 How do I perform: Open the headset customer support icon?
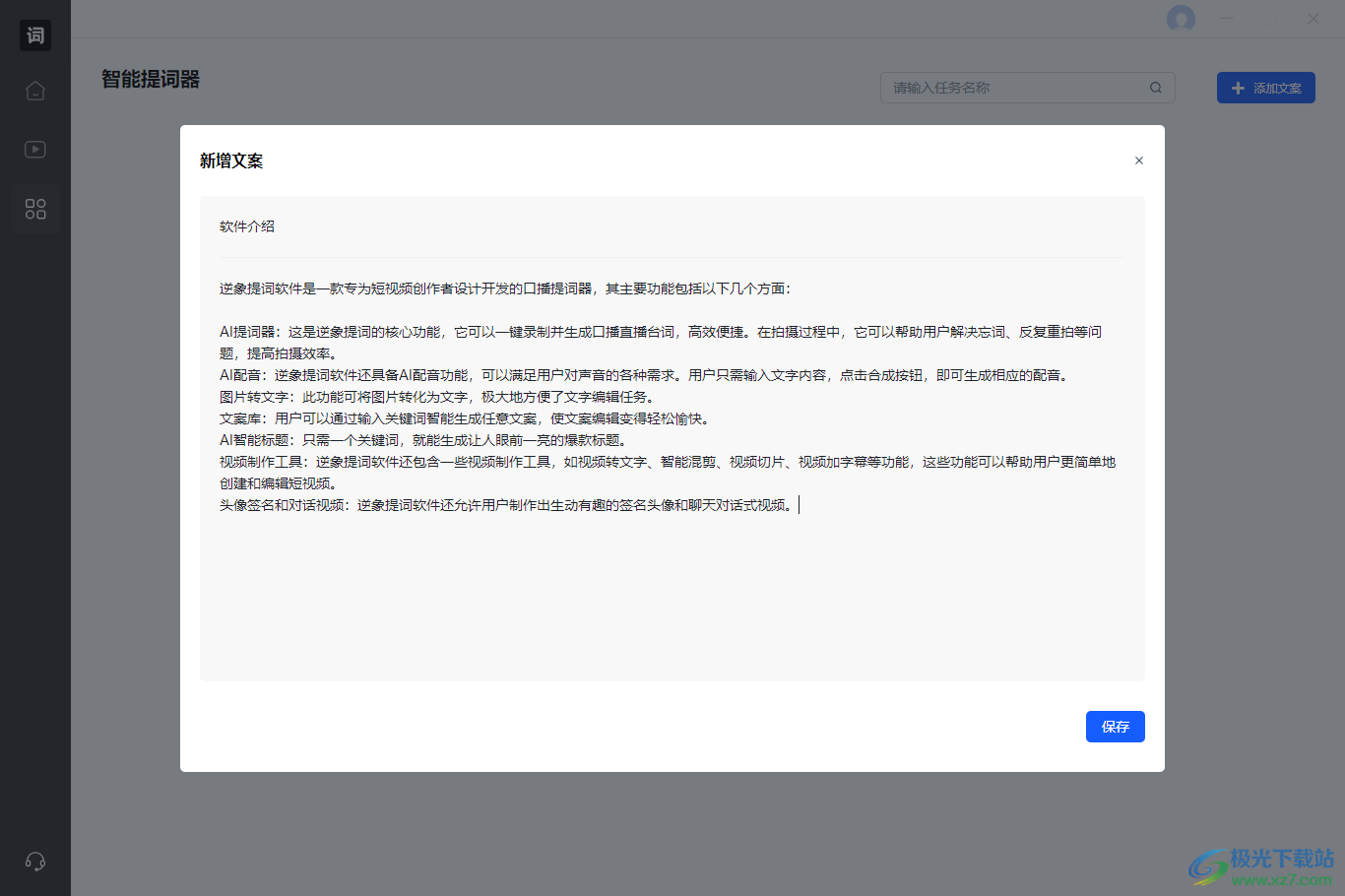pos(35,862)
